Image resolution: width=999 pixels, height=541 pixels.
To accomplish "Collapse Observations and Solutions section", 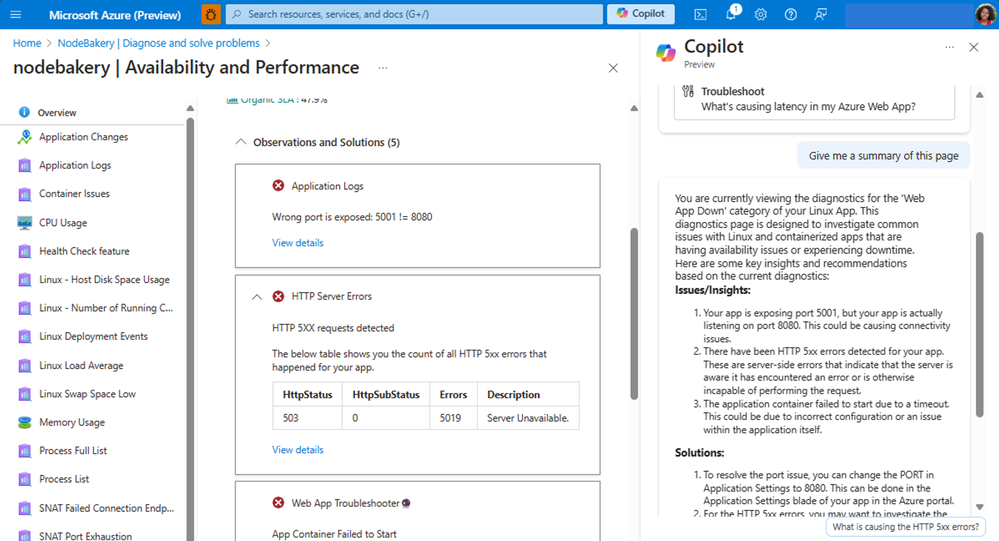I will tap(241, 142).
